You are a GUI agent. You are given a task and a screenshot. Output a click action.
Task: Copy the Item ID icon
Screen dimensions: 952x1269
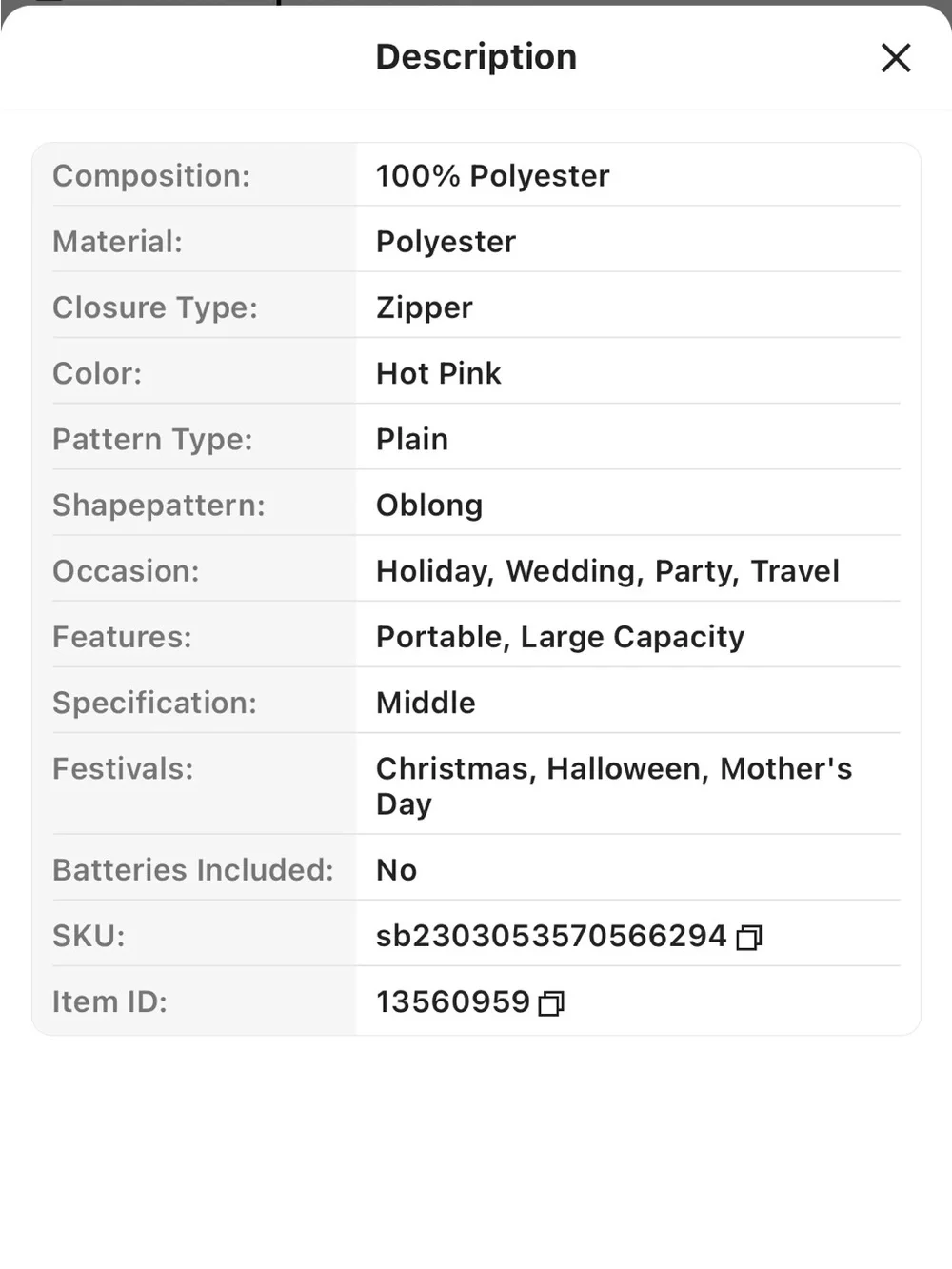coord(552,1003)
